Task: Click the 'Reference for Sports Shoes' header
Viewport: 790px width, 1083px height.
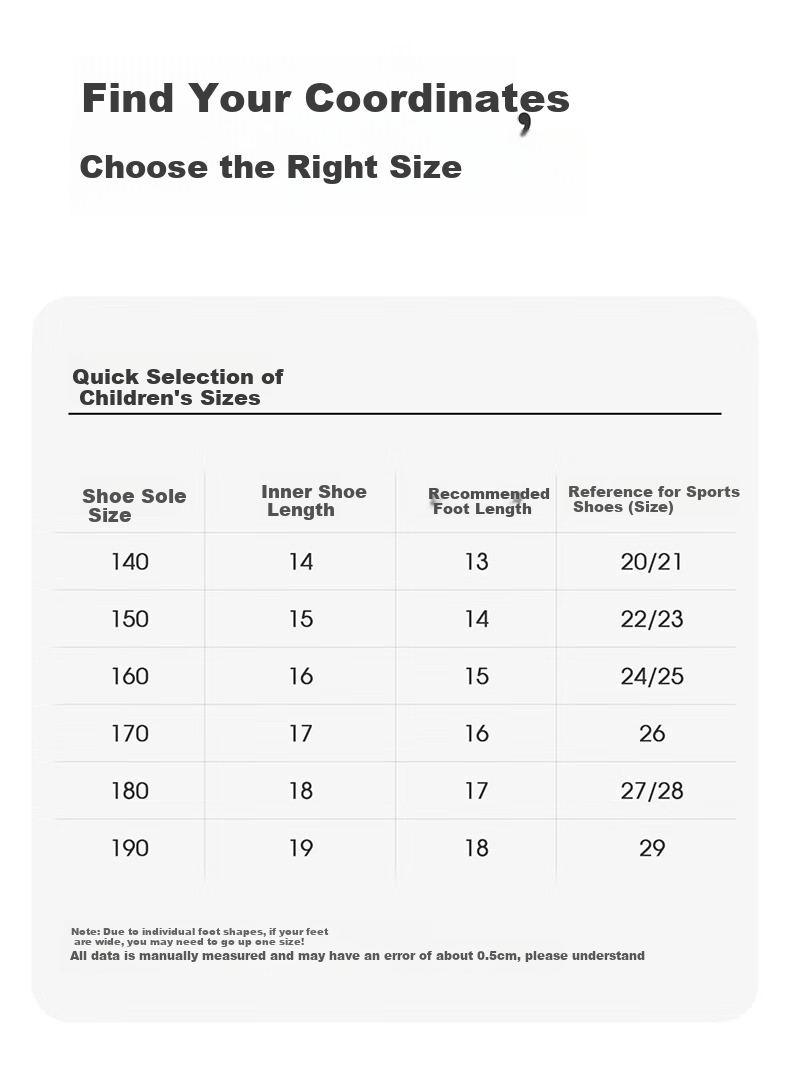Action: (653, 499)
